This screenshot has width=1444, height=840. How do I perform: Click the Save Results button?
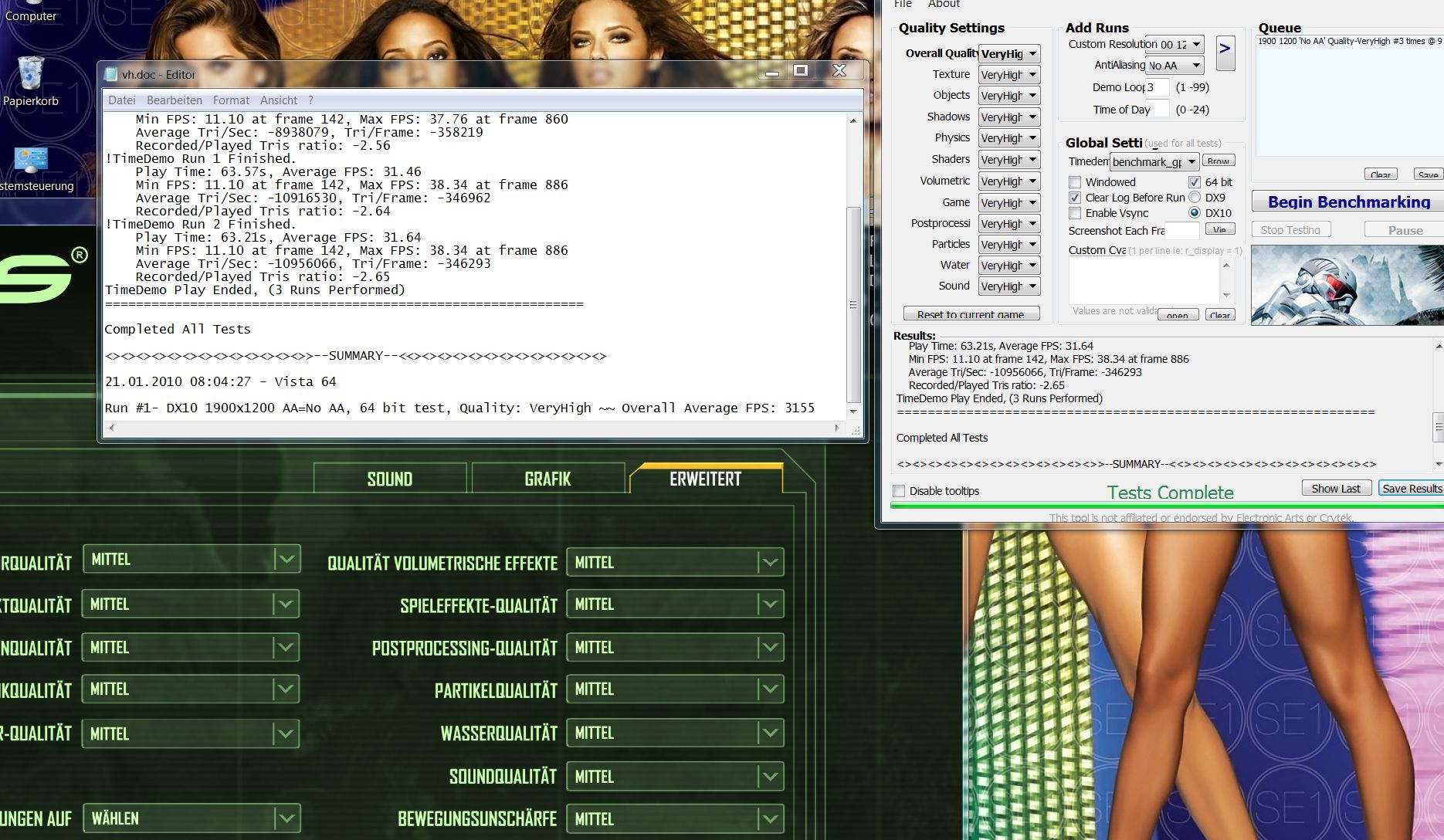(1411, 489)
